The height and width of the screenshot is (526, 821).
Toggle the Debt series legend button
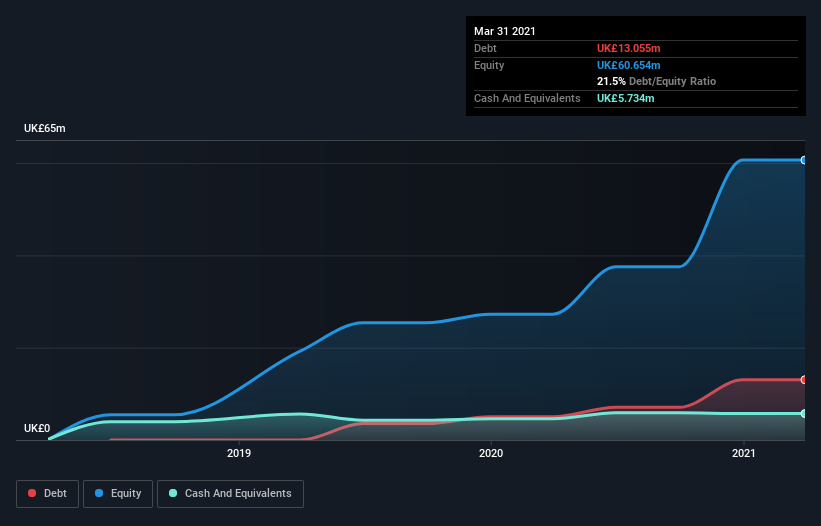click(47, 494)
